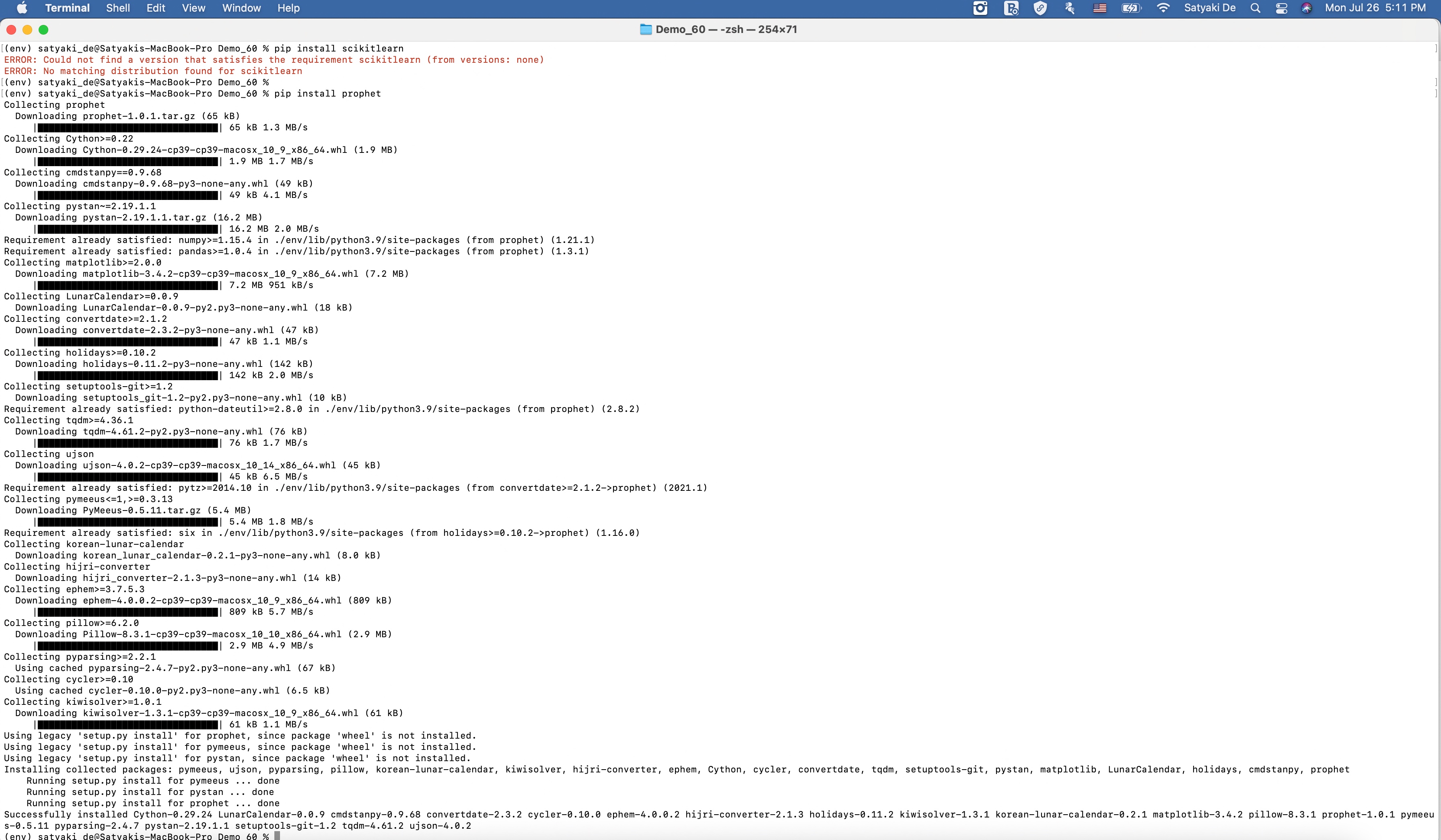Click the AirPods status icon
Screen dimensions: 1441x840
(1069, 8)
